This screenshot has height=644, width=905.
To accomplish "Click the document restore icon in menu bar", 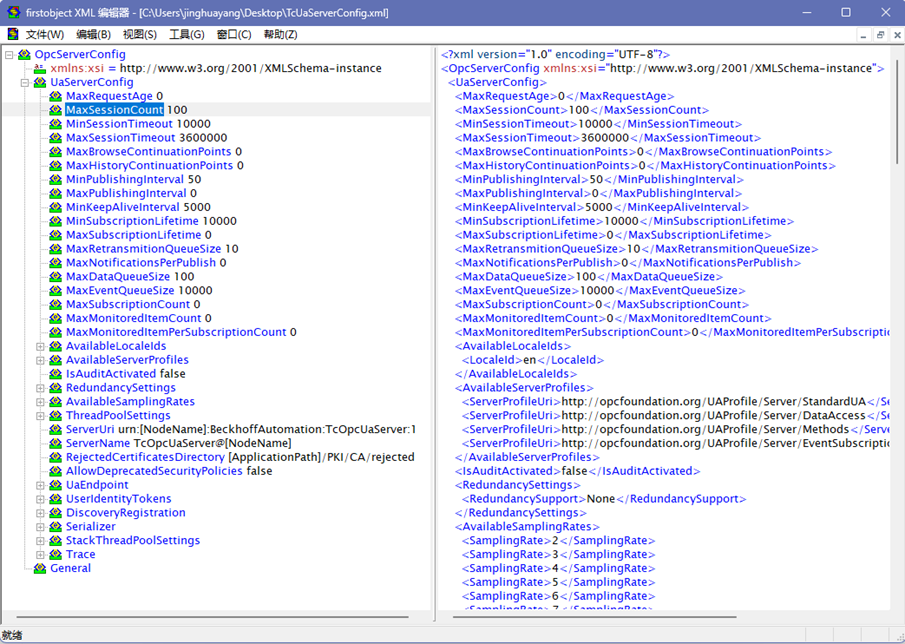I will pyautogui.click(x=880, y=34).
